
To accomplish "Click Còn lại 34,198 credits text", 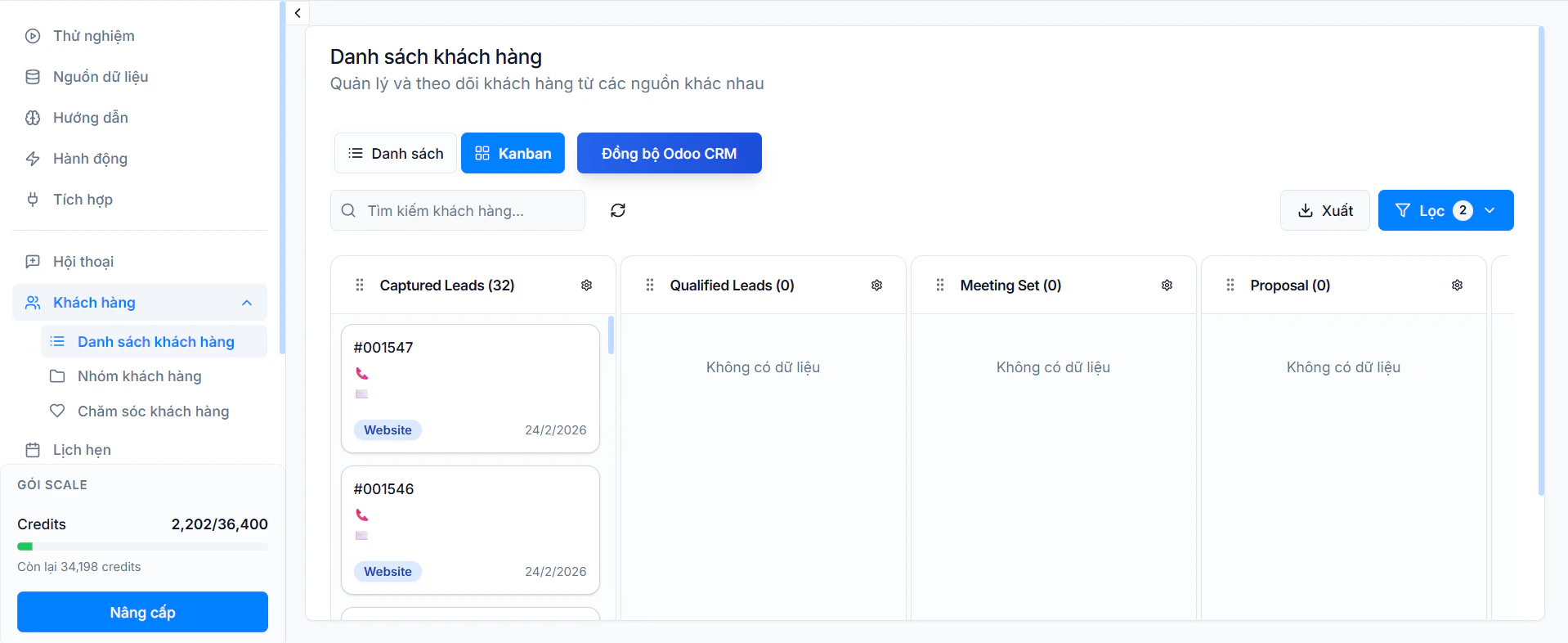I will (79, 567).
